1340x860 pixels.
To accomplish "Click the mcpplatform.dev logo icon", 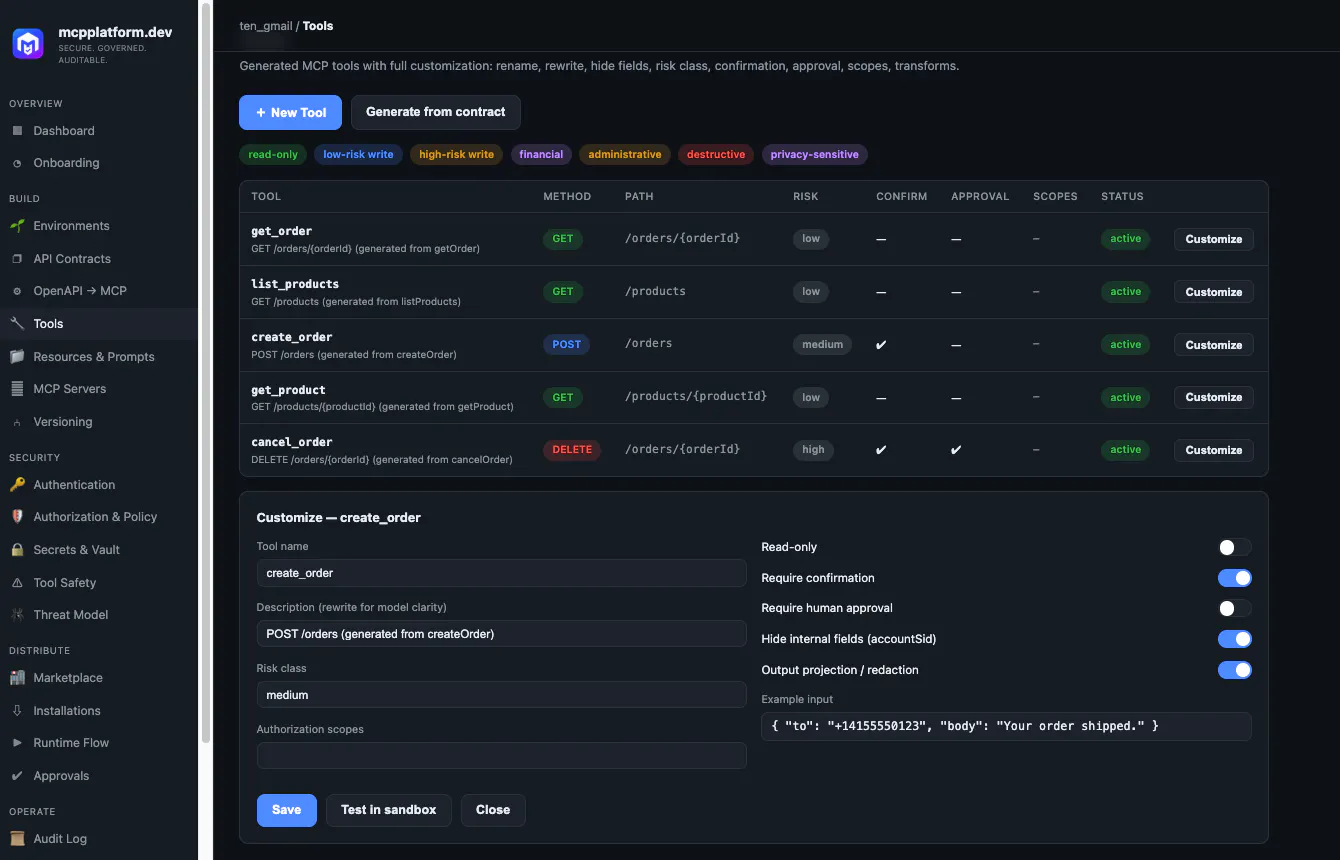I will tap(28, 44).
